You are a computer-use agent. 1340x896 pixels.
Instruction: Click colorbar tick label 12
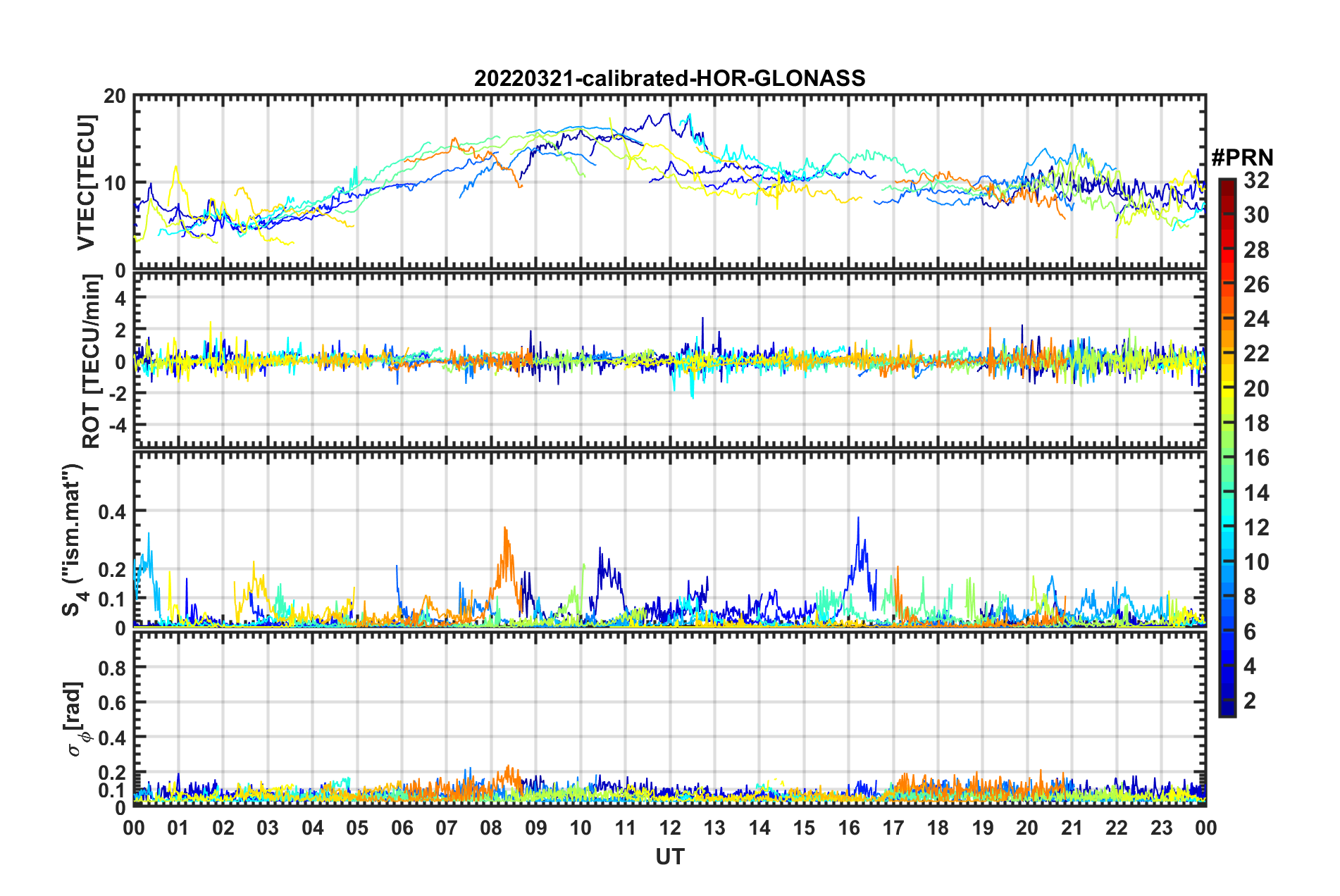pyautogui.click(x=1256, y=528)
